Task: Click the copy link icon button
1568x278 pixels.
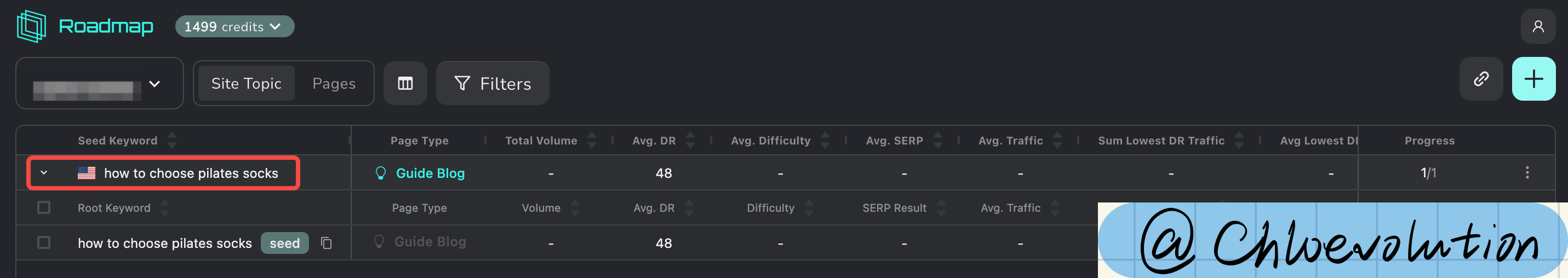Action: tap(1480, 79)
